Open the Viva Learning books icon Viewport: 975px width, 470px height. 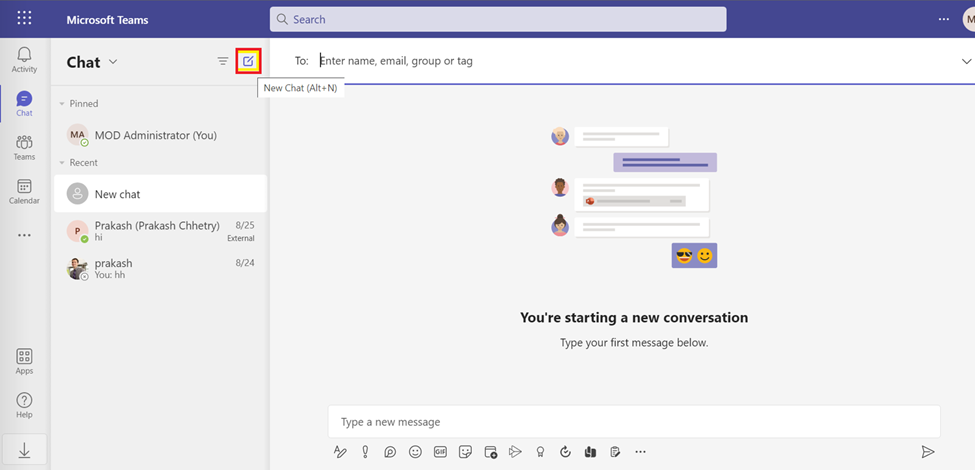pos(590,452)
